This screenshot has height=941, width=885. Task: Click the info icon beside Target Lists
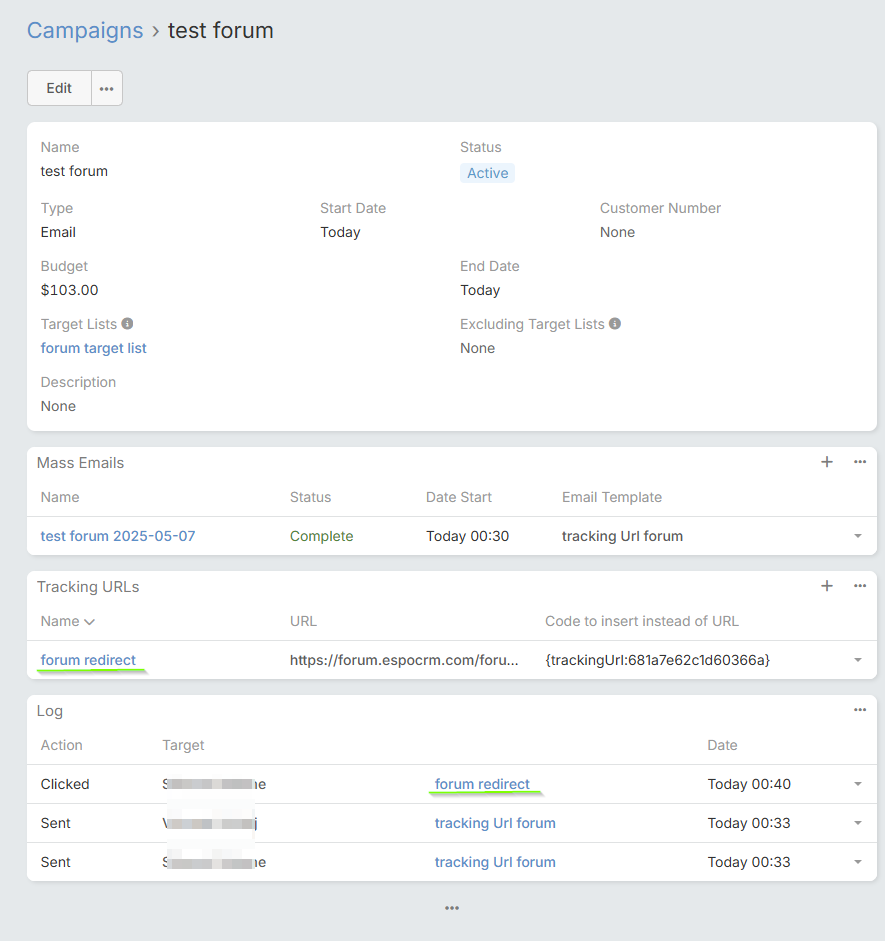[x=127, y=324]
